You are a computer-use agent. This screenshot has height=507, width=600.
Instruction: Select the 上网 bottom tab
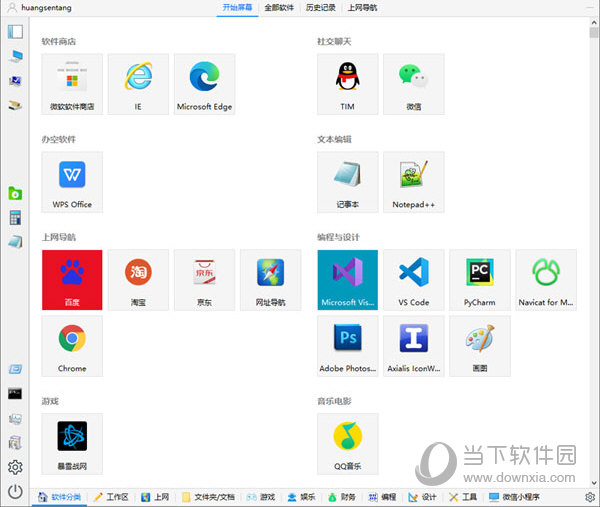coord(155,497)
